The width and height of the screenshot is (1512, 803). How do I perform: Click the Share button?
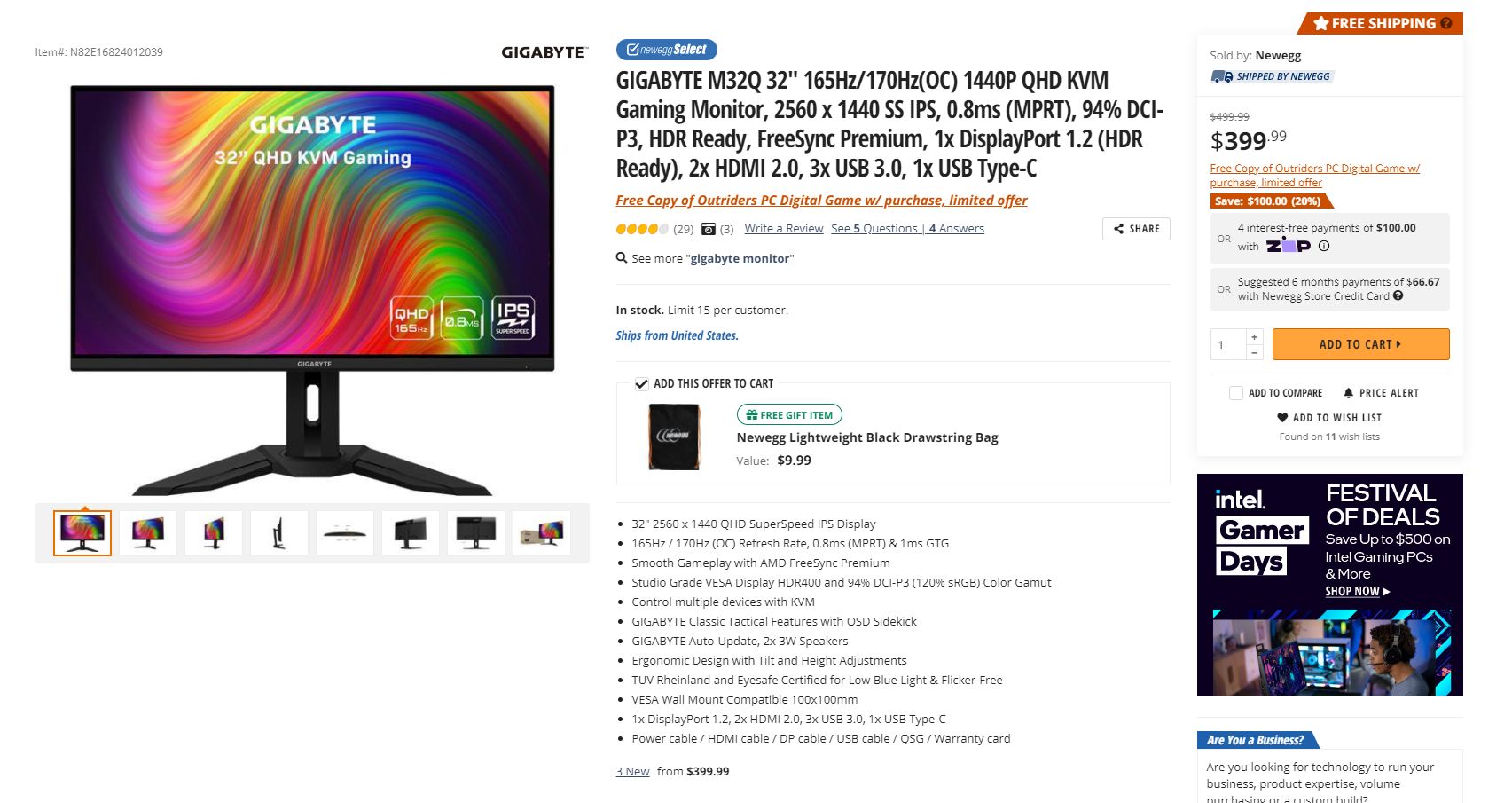[x=1136, y=229]
